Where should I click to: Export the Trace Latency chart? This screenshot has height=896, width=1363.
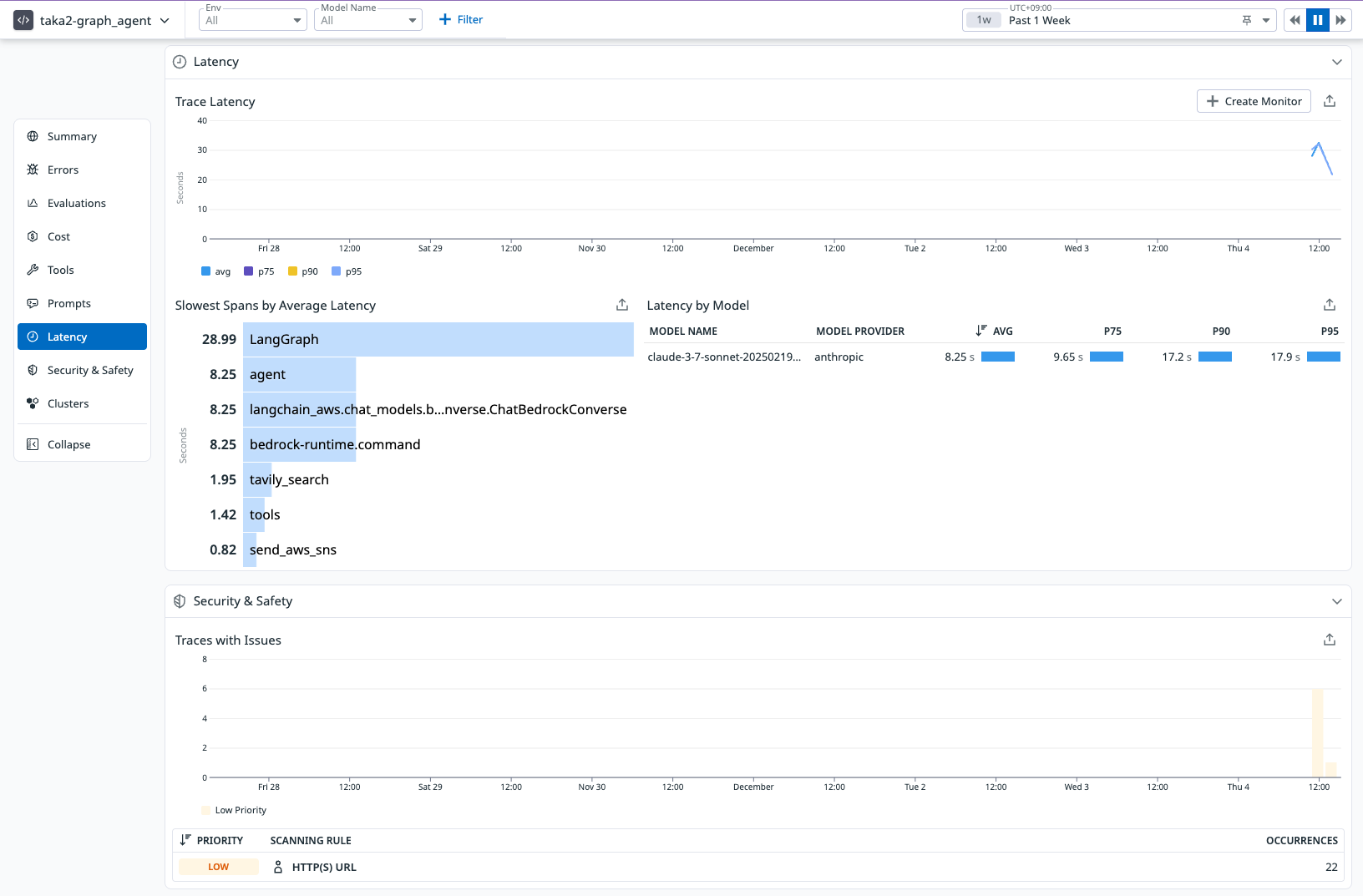click(x=1330, y=101)
